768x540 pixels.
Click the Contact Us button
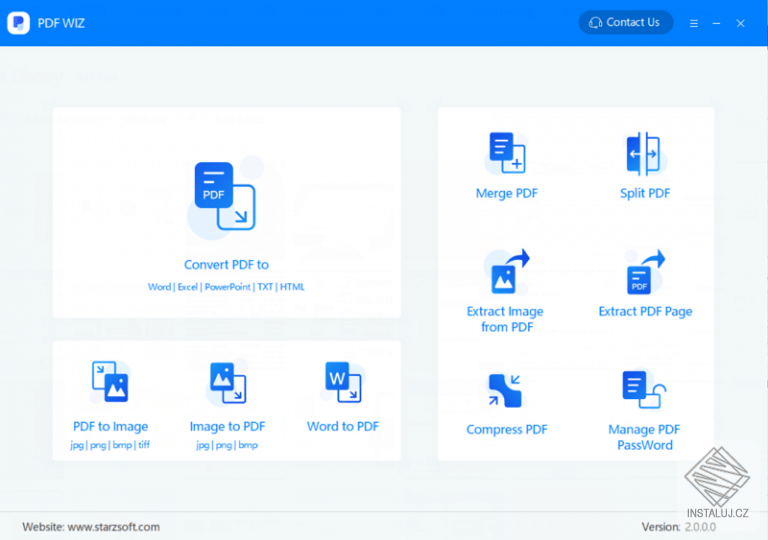(625, 23)
